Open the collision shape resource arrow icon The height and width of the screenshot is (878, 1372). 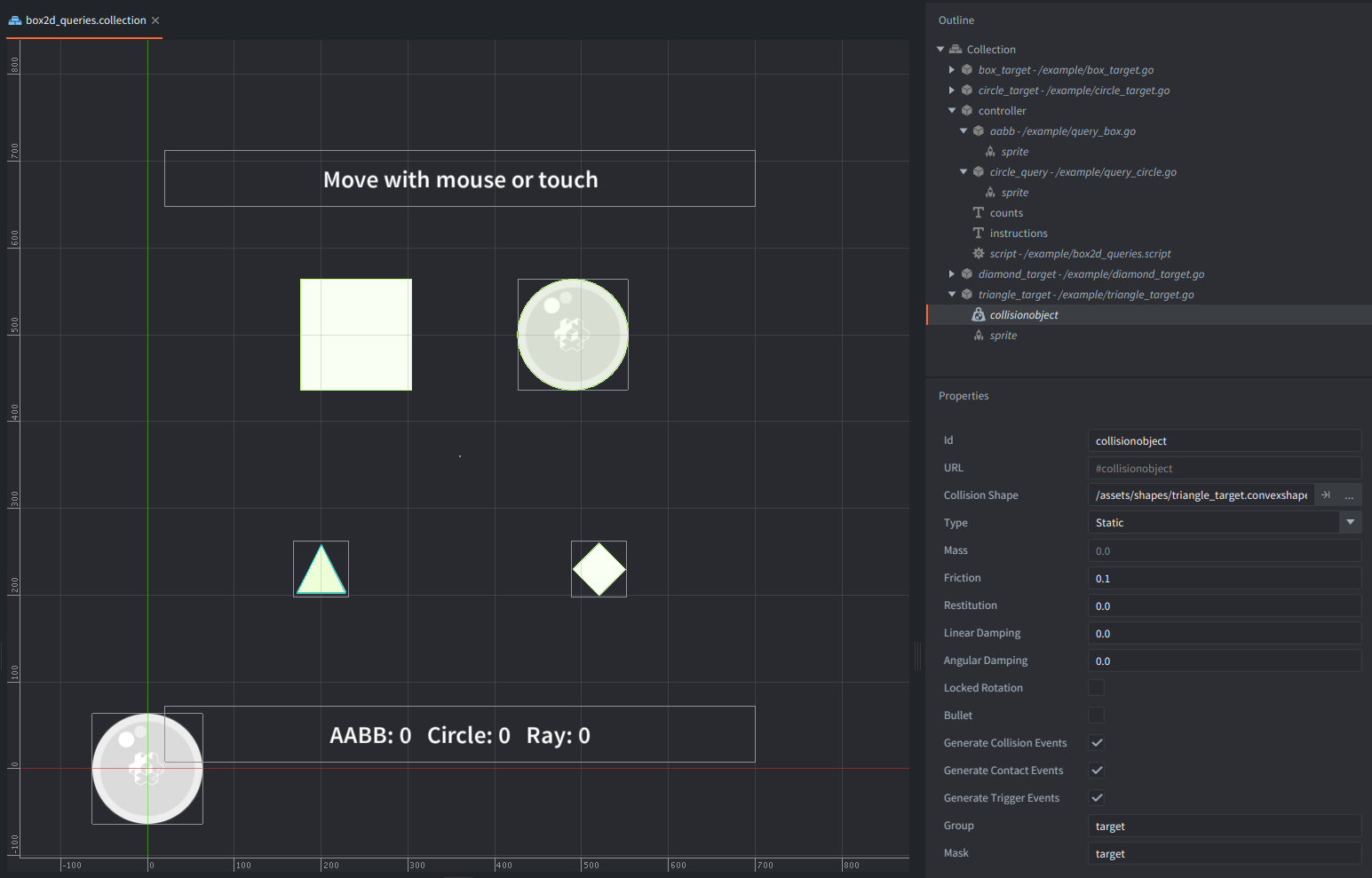pos(1326,495)
